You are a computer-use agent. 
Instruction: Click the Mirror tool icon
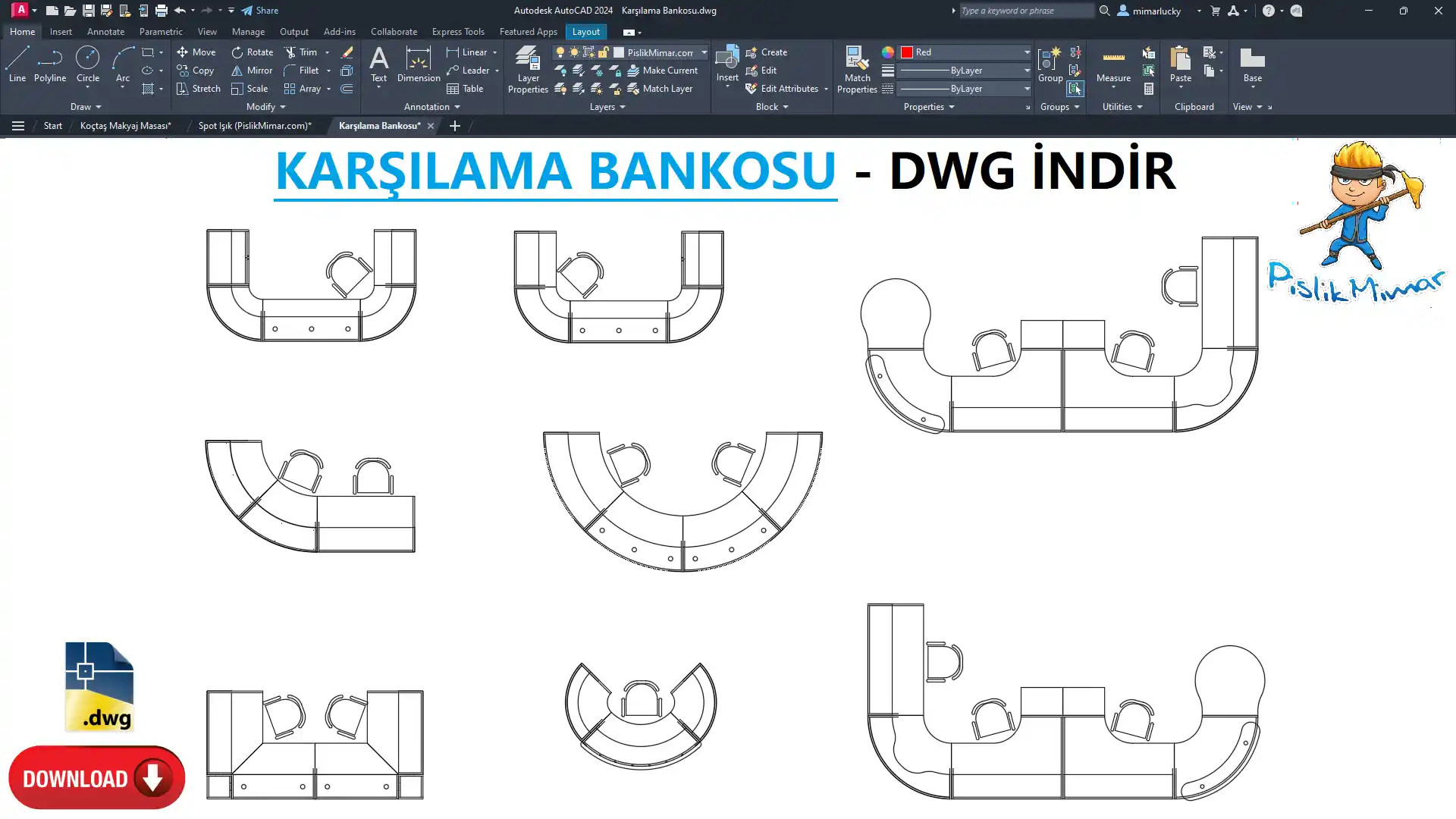coord(237,71)
